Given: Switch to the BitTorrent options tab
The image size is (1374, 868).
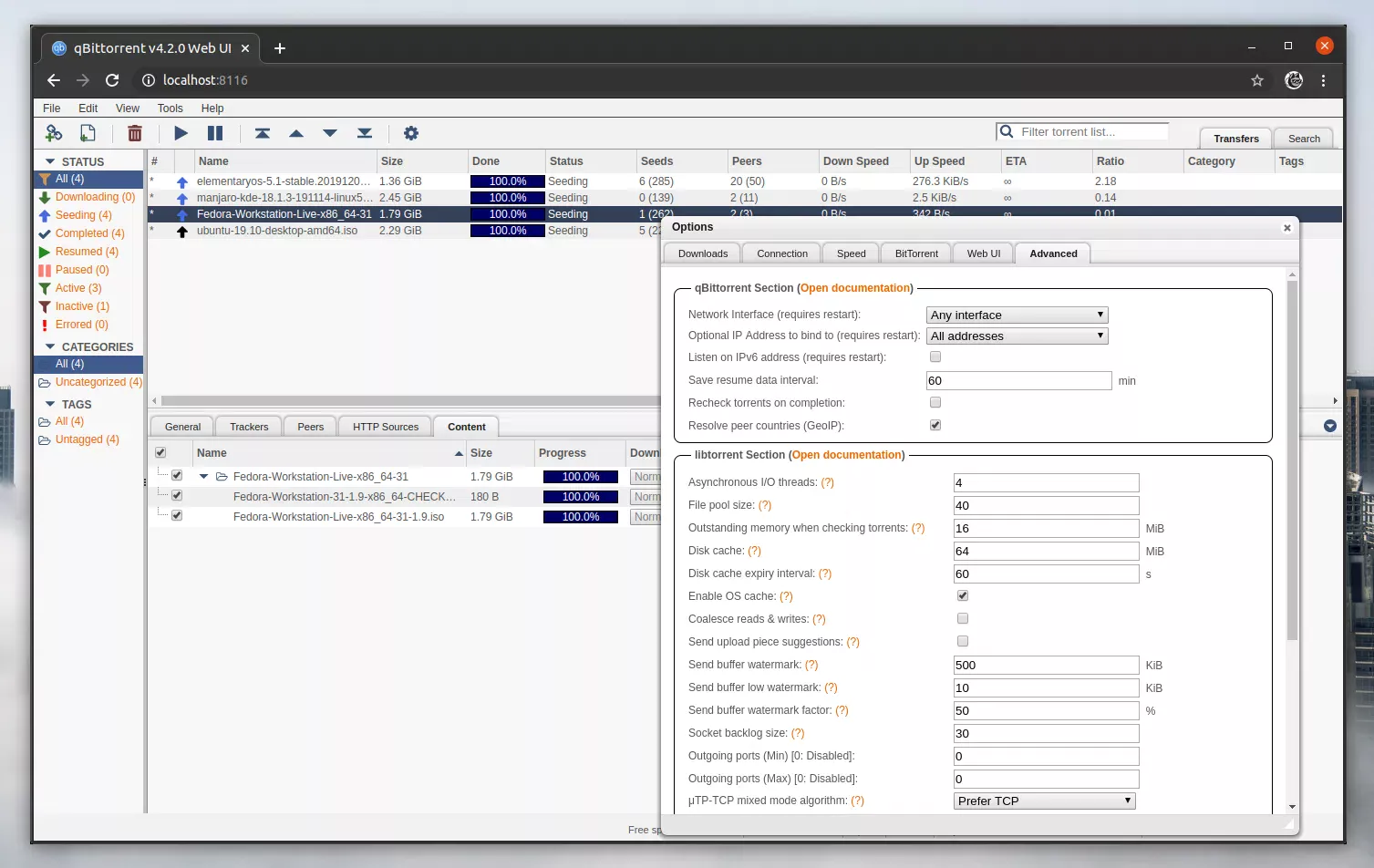Looking at the screenshot, I should pyautogui.click(x=914, y=253).
